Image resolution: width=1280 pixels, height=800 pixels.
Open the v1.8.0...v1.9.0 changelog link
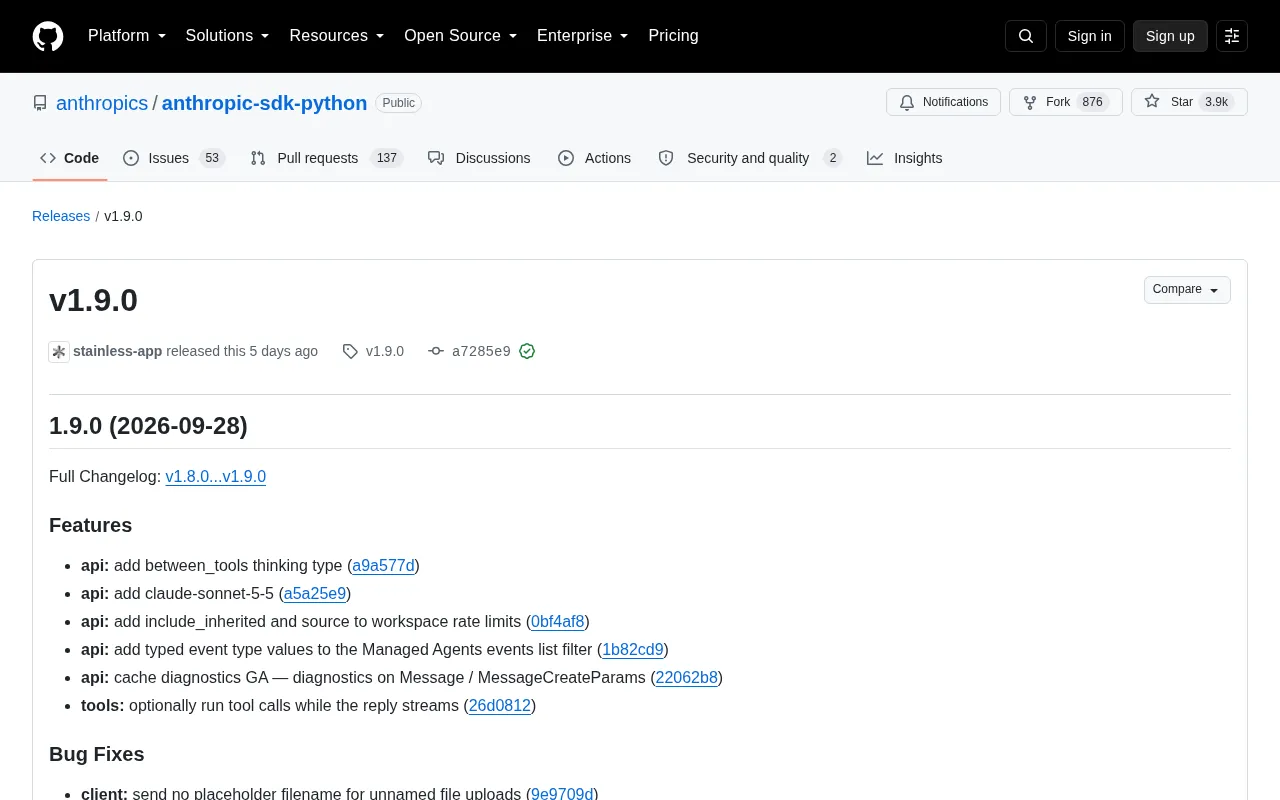pyautogui.click(x=216, y=477)
